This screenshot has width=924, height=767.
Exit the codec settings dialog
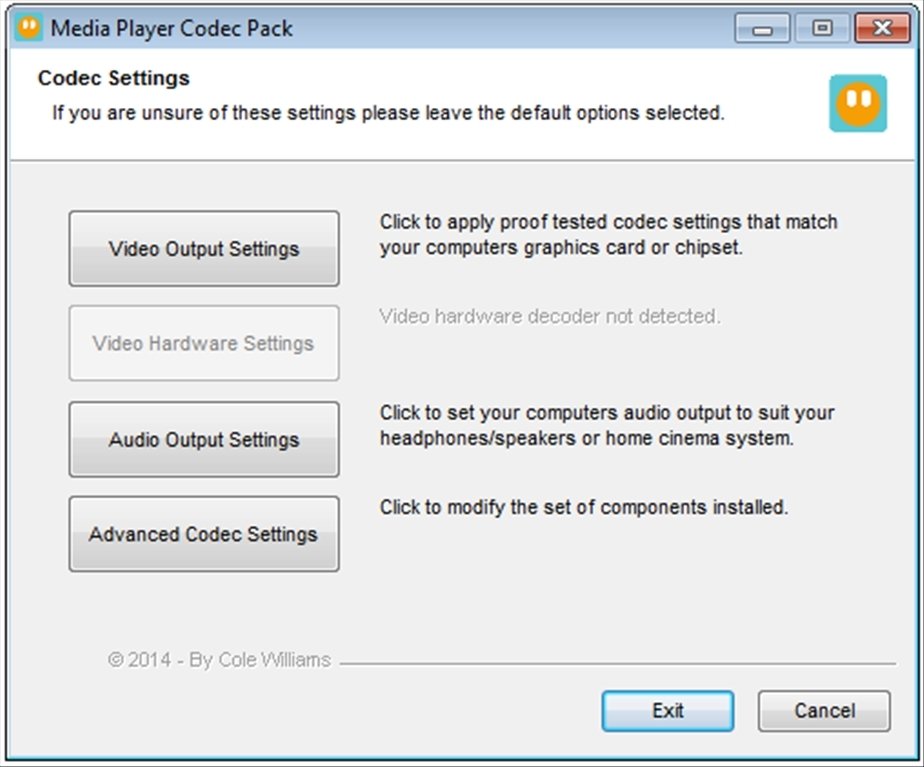667,711
